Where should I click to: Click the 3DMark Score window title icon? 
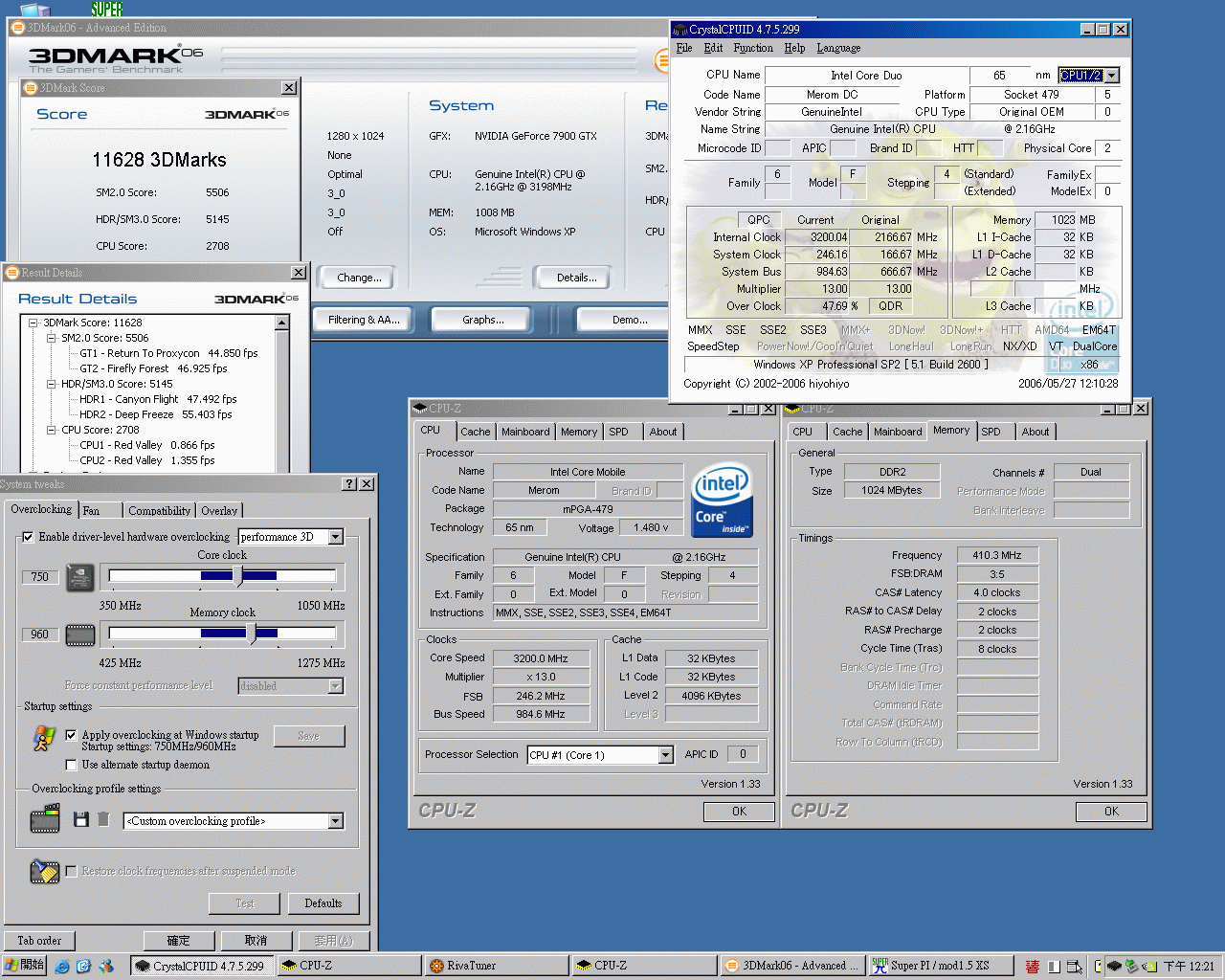30,88
